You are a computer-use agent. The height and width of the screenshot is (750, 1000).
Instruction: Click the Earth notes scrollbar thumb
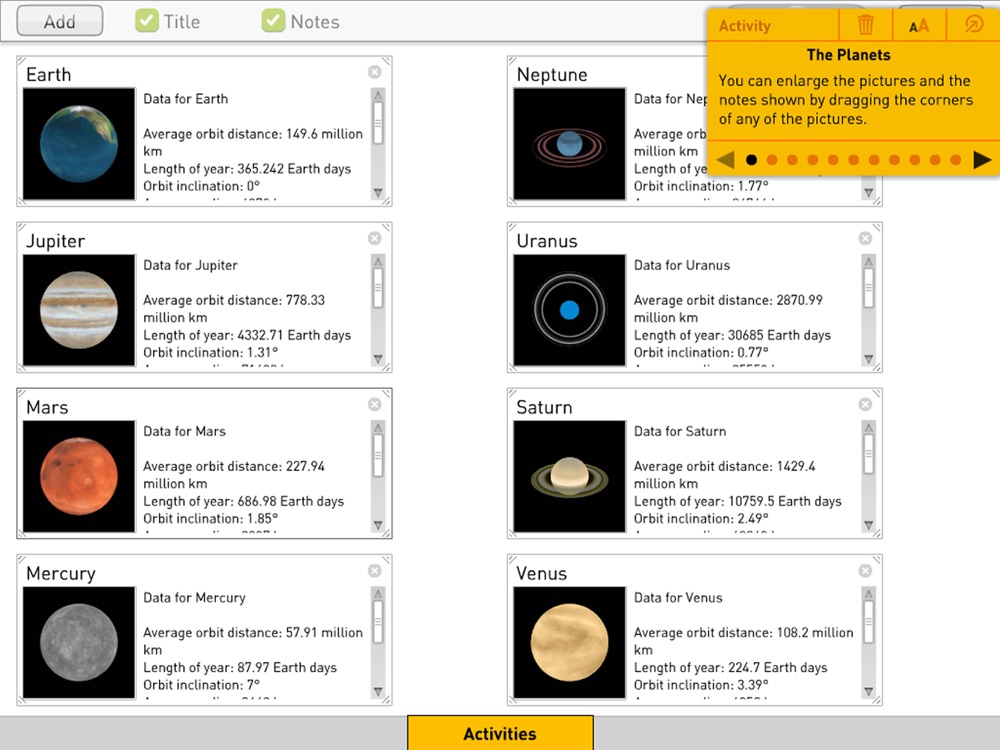pyautogui.click(x=378, y=123)
